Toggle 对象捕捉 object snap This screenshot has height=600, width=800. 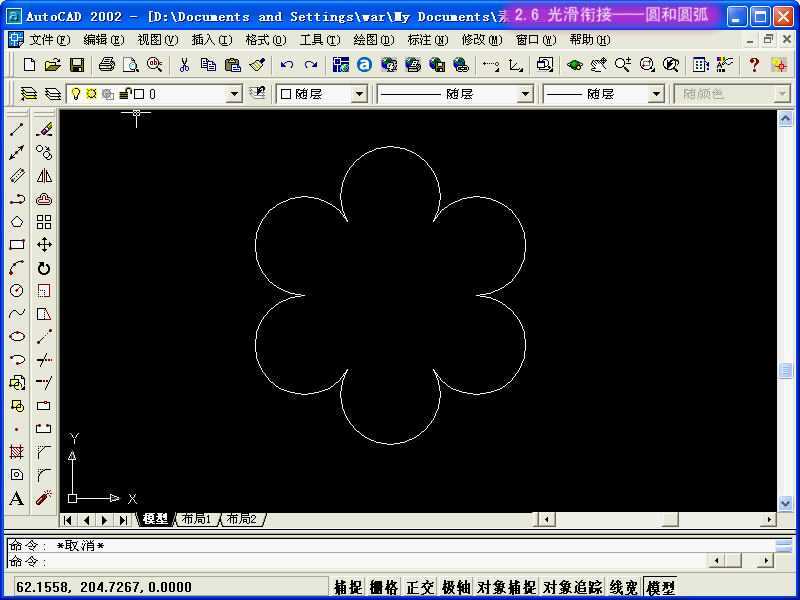506,587
